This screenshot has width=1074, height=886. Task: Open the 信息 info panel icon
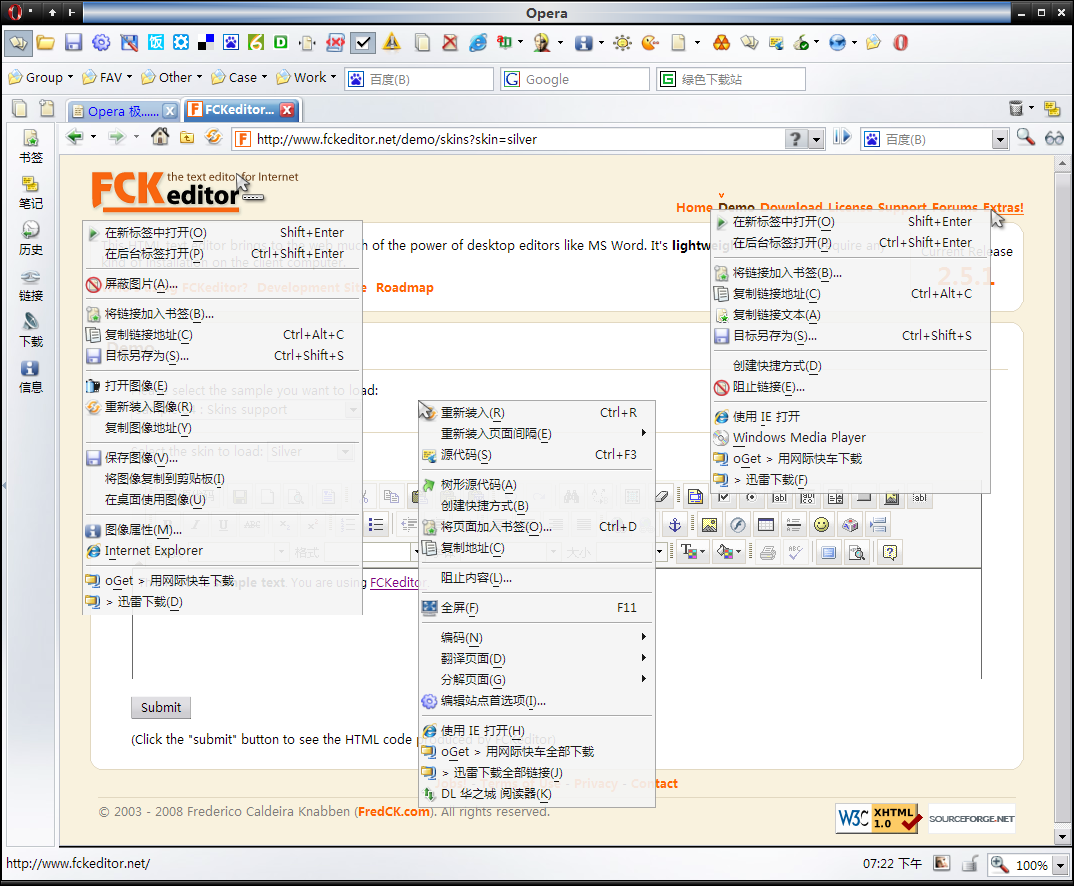(30, 377)
